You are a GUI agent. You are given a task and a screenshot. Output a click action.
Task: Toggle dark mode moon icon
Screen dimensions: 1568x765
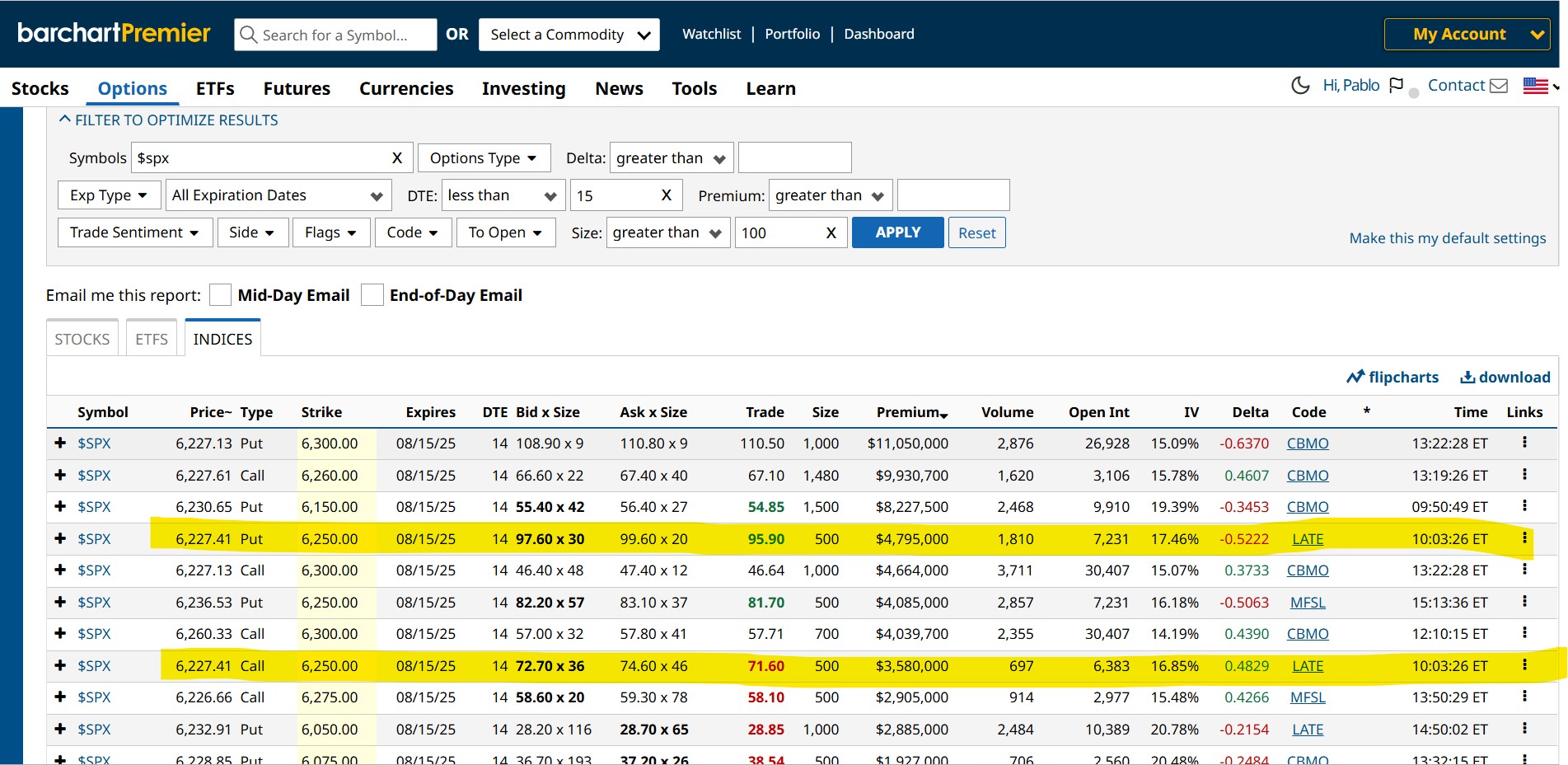click(1300, 86)
